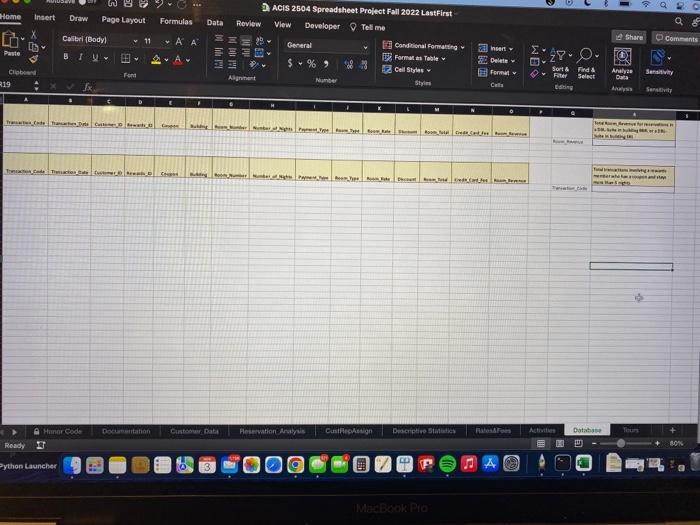This screenshot has width=700, height=525.
Task: Open the Data ribbon tab
Action: 215,23
